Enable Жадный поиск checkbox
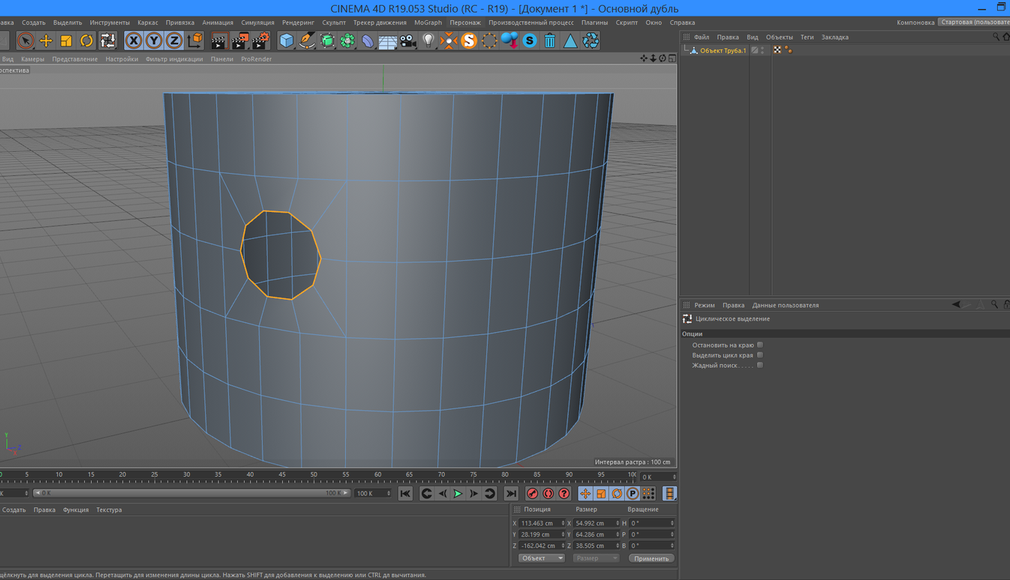 (x=760, y=365)
